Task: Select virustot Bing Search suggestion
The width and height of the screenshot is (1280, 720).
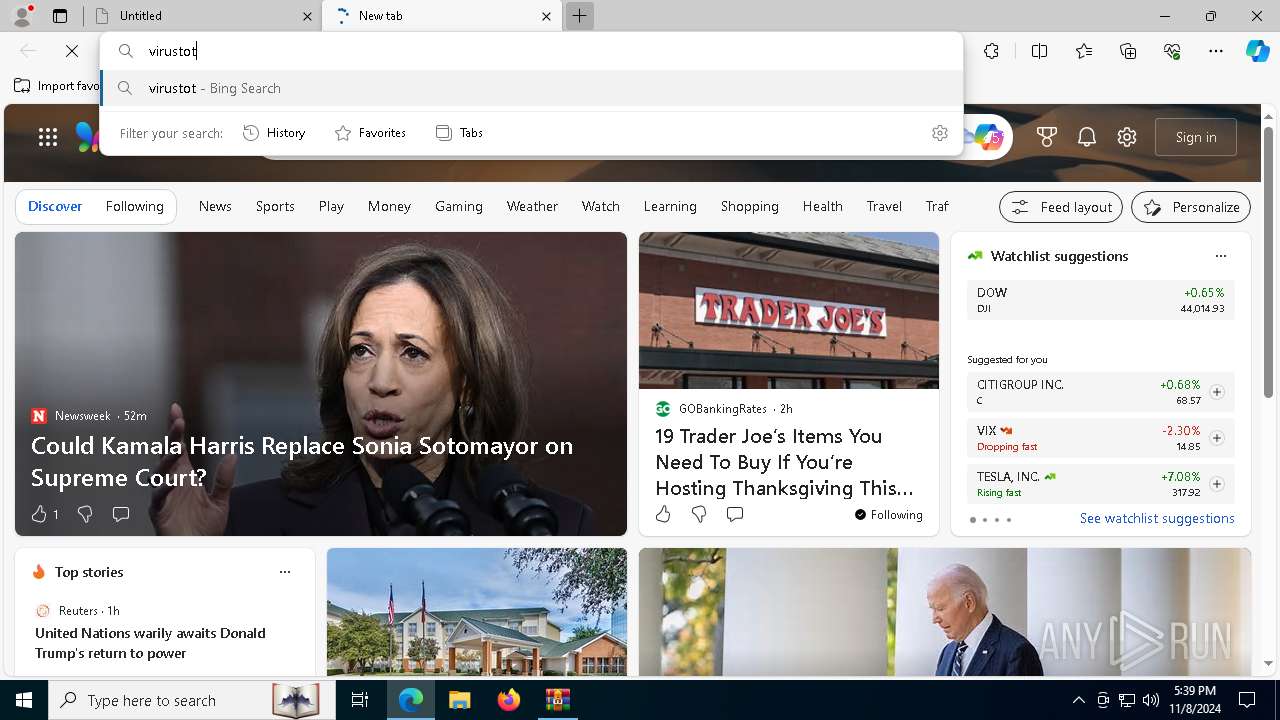Action: pyautogui.click(x=532, y=88)
